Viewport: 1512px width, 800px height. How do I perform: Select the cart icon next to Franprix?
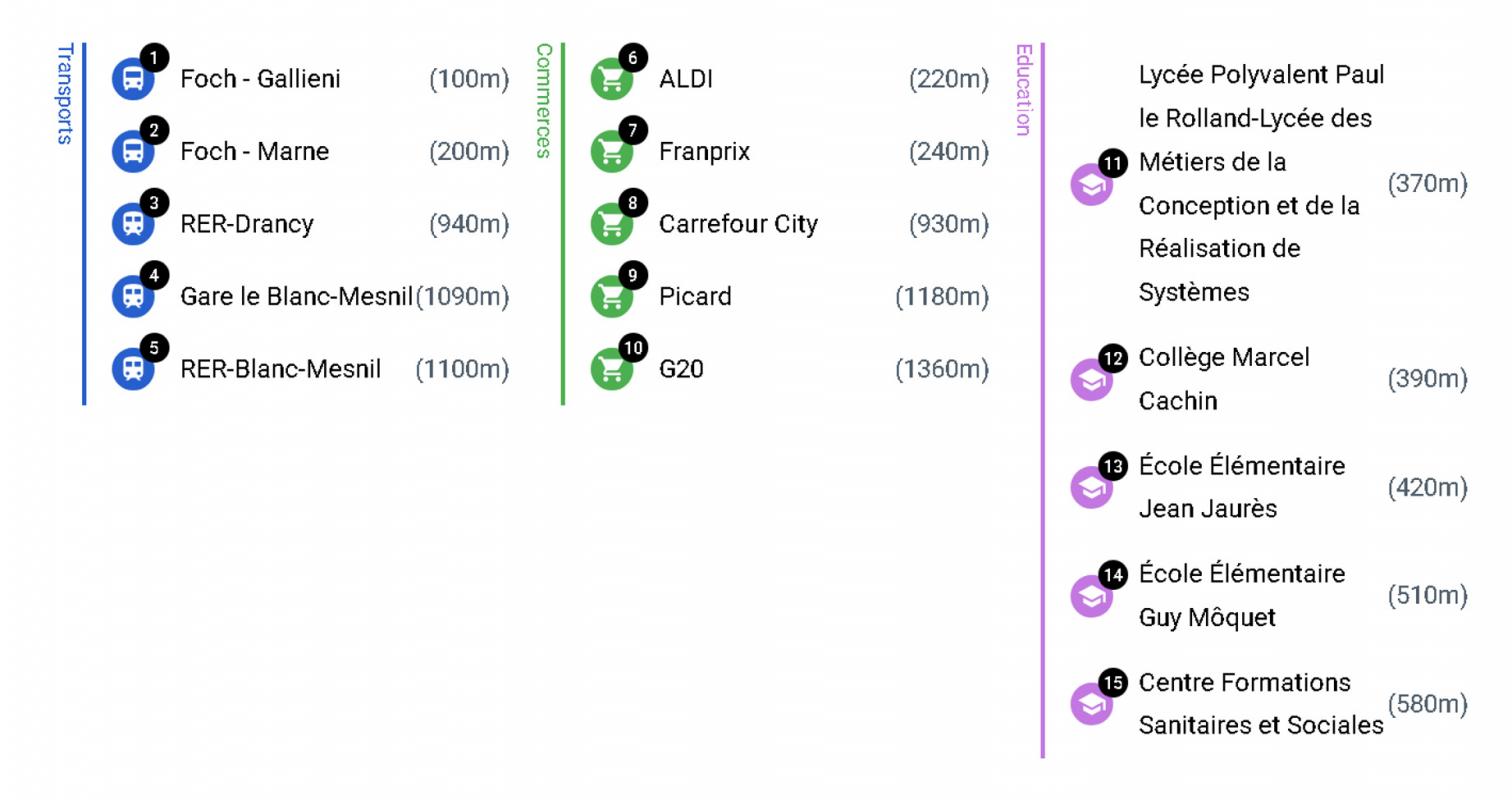611,152
